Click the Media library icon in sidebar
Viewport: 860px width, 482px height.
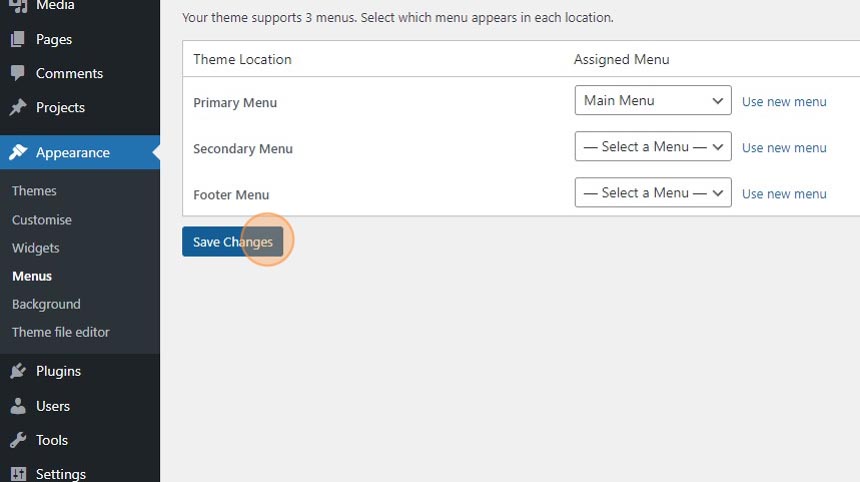[18, 6]
